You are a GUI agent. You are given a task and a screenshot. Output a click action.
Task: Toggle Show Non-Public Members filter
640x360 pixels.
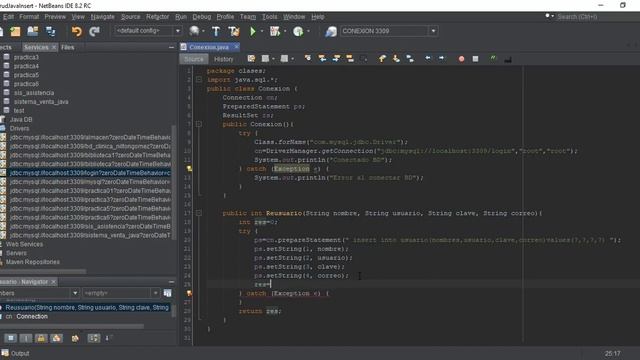click(56, 338)
